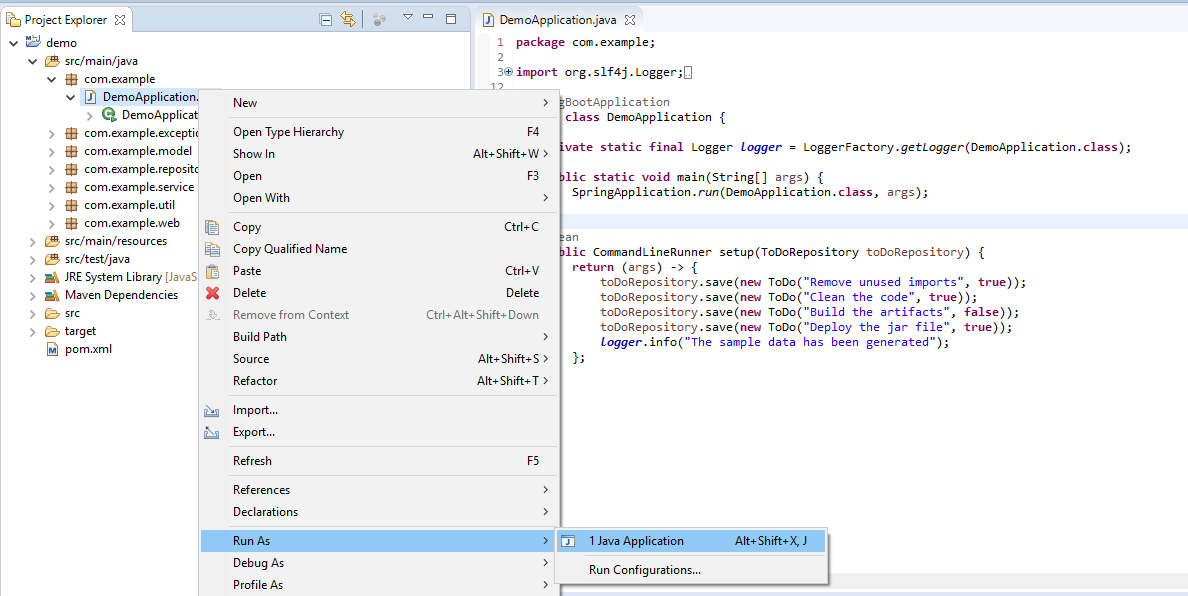Expand JRE System Library node
The width and height of the screenshot is (1188, 596).
pos(33,277)
